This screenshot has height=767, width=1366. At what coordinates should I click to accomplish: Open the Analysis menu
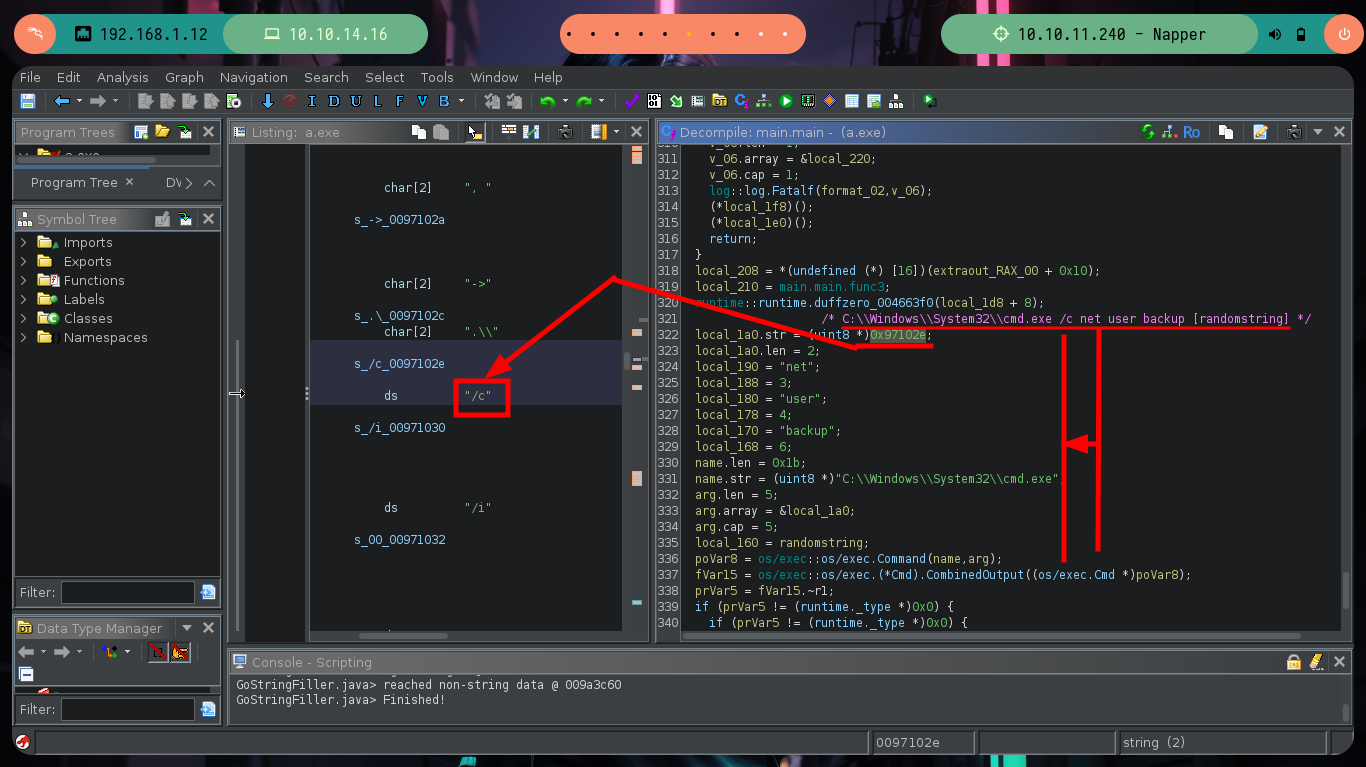pos(122,77)
